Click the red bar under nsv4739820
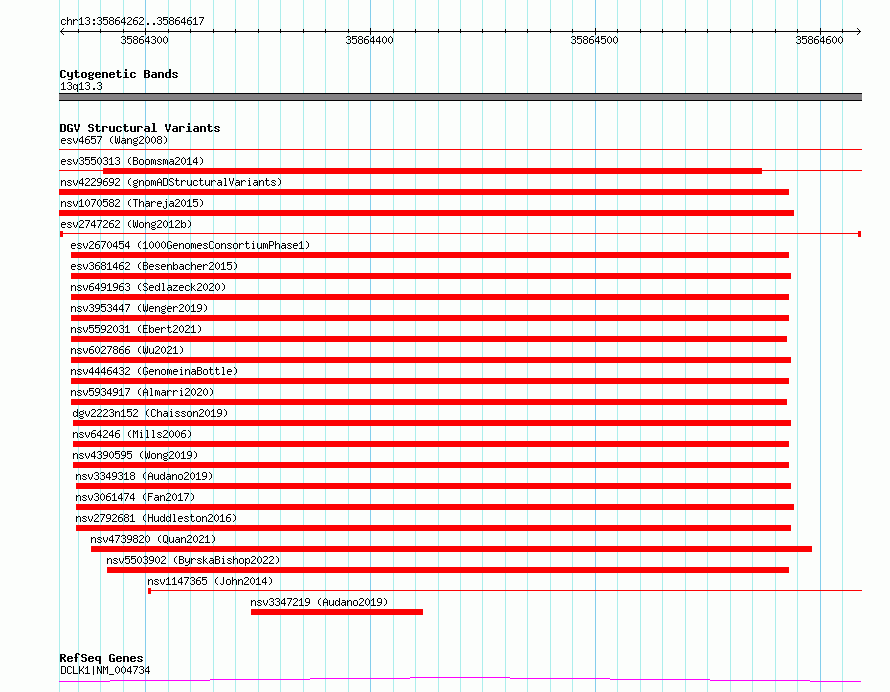This screenshot has width=890, height=692. click(x=451, y=549)
